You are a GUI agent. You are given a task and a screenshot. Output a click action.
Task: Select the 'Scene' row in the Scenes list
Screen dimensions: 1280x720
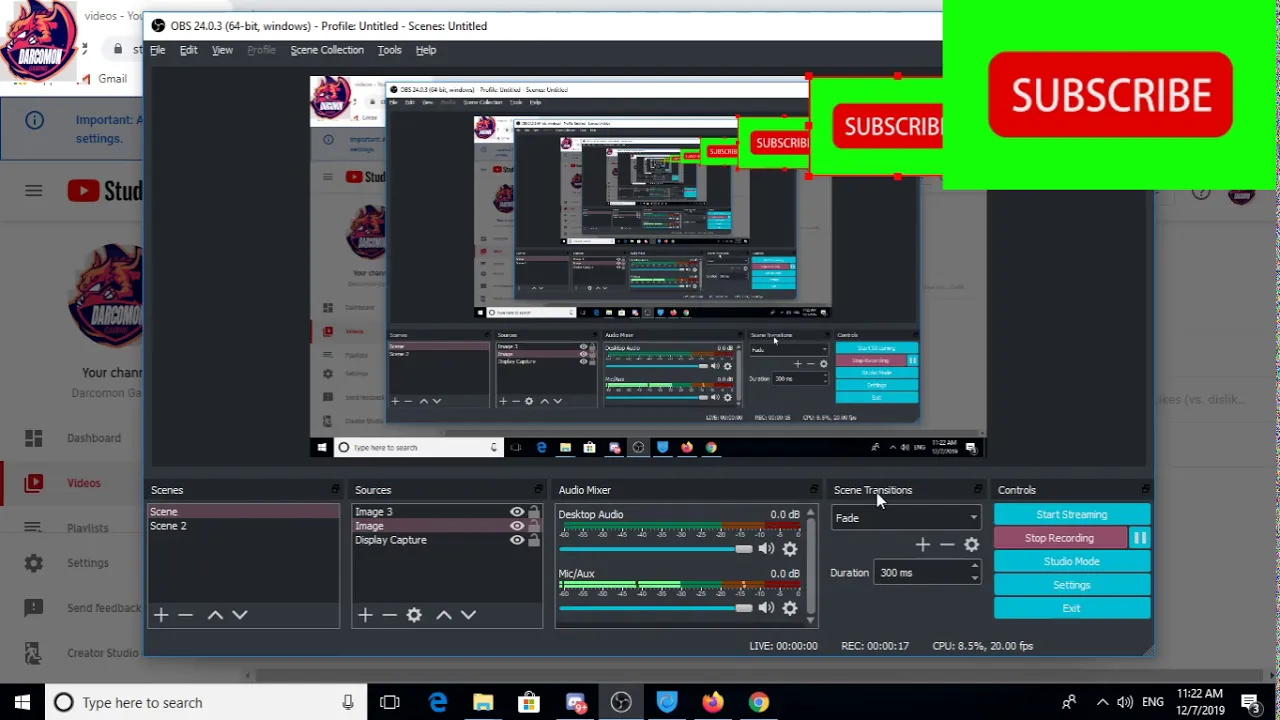point(244,512)
